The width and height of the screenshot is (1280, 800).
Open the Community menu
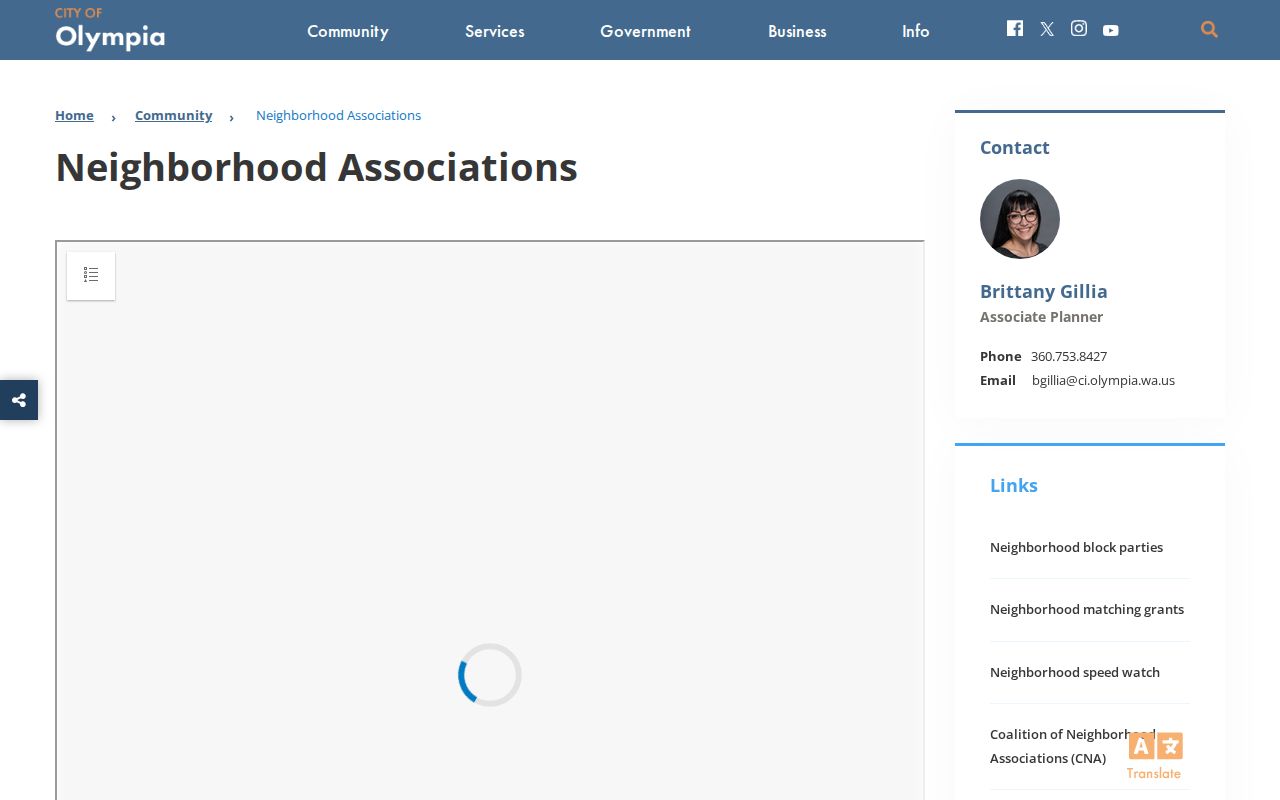tap(348, 31)
